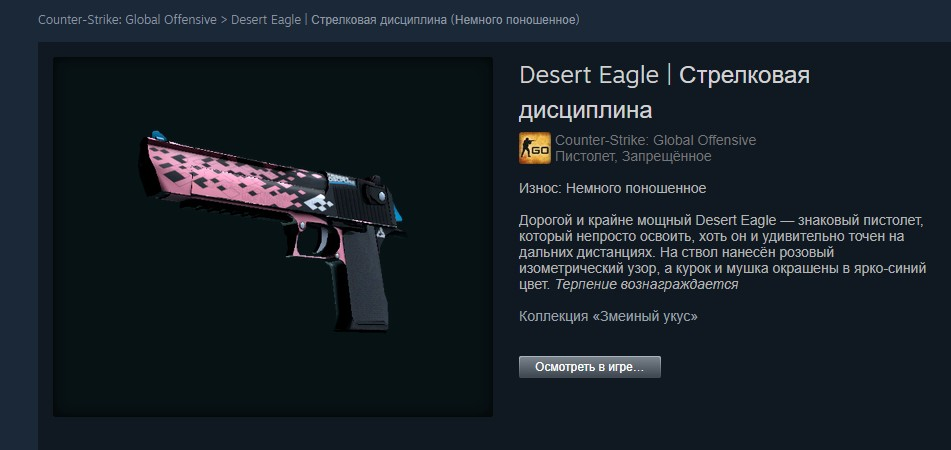
Task: Click the white diamond logo on the slide
Action: point(319,203)
